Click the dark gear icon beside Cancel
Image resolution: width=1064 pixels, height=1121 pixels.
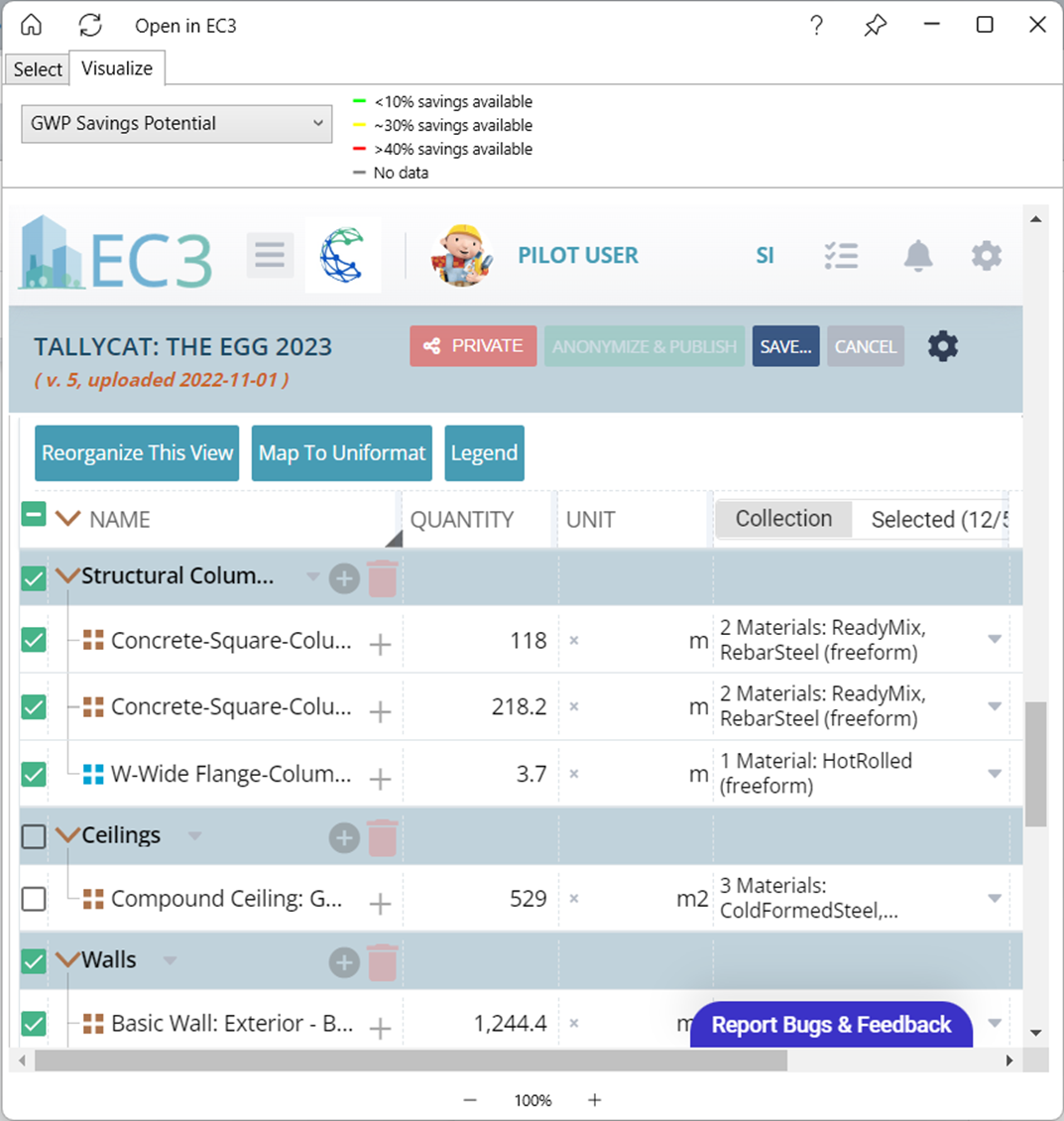point(943,346)
